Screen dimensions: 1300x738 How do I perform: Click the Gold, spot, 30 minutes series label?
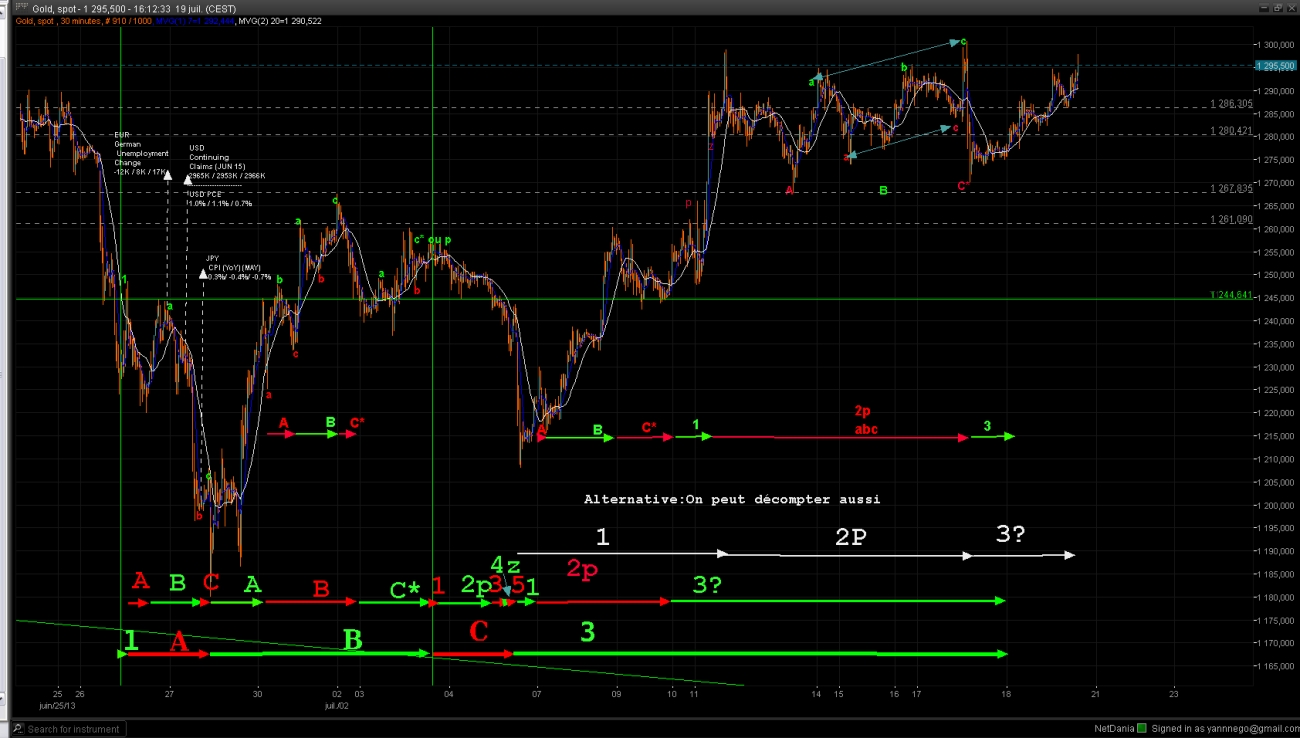[59, 20]
